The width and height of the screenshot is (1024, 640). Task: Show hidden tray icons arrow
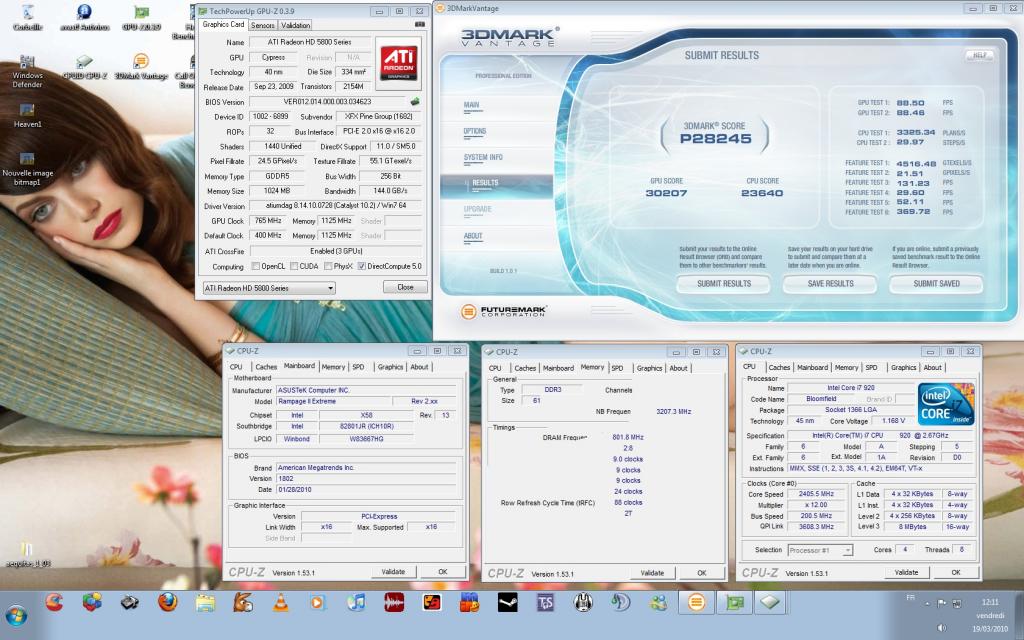[x=928, y=603]
